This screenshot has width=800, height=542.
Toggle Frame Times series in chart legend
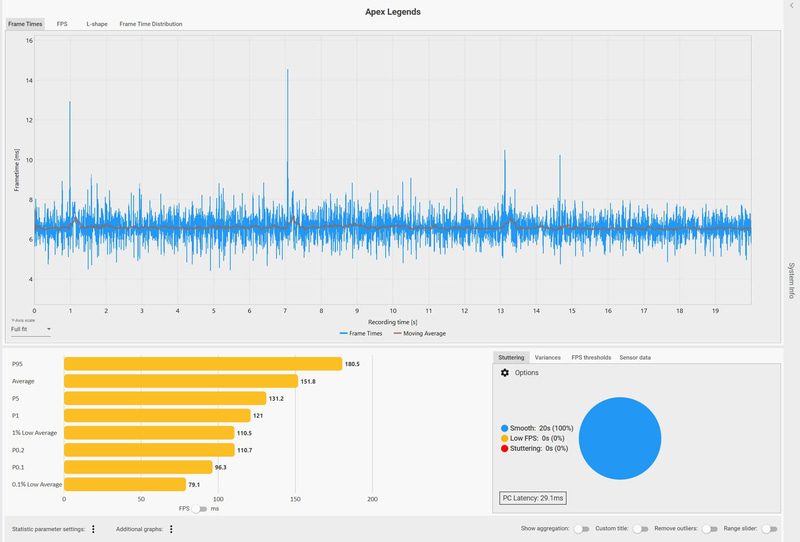[361, 333]
